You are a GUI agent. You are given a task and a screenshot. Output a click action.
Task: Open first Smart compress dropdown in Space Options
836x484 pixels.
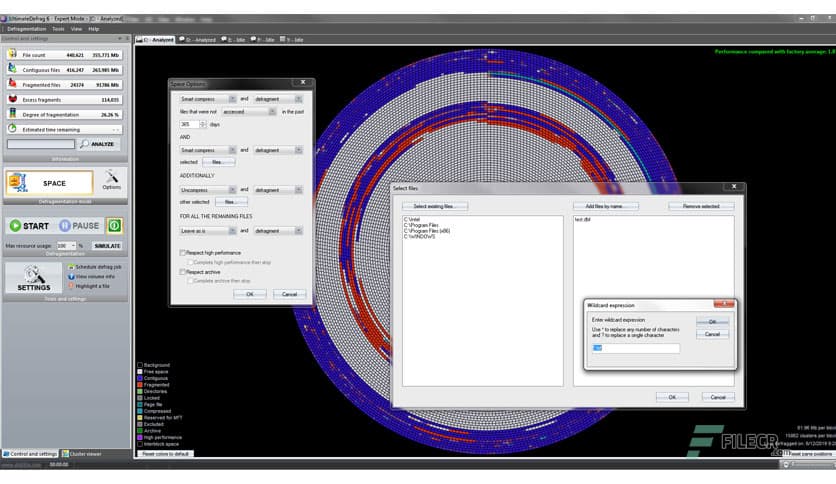(207, 99)
